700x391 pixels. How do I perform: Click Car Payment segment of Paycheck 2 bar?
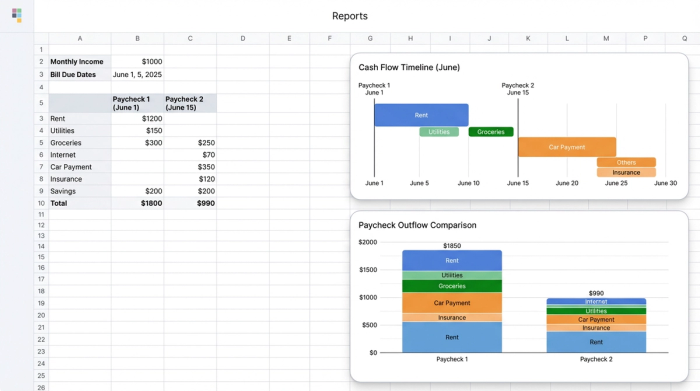(596, 320)
